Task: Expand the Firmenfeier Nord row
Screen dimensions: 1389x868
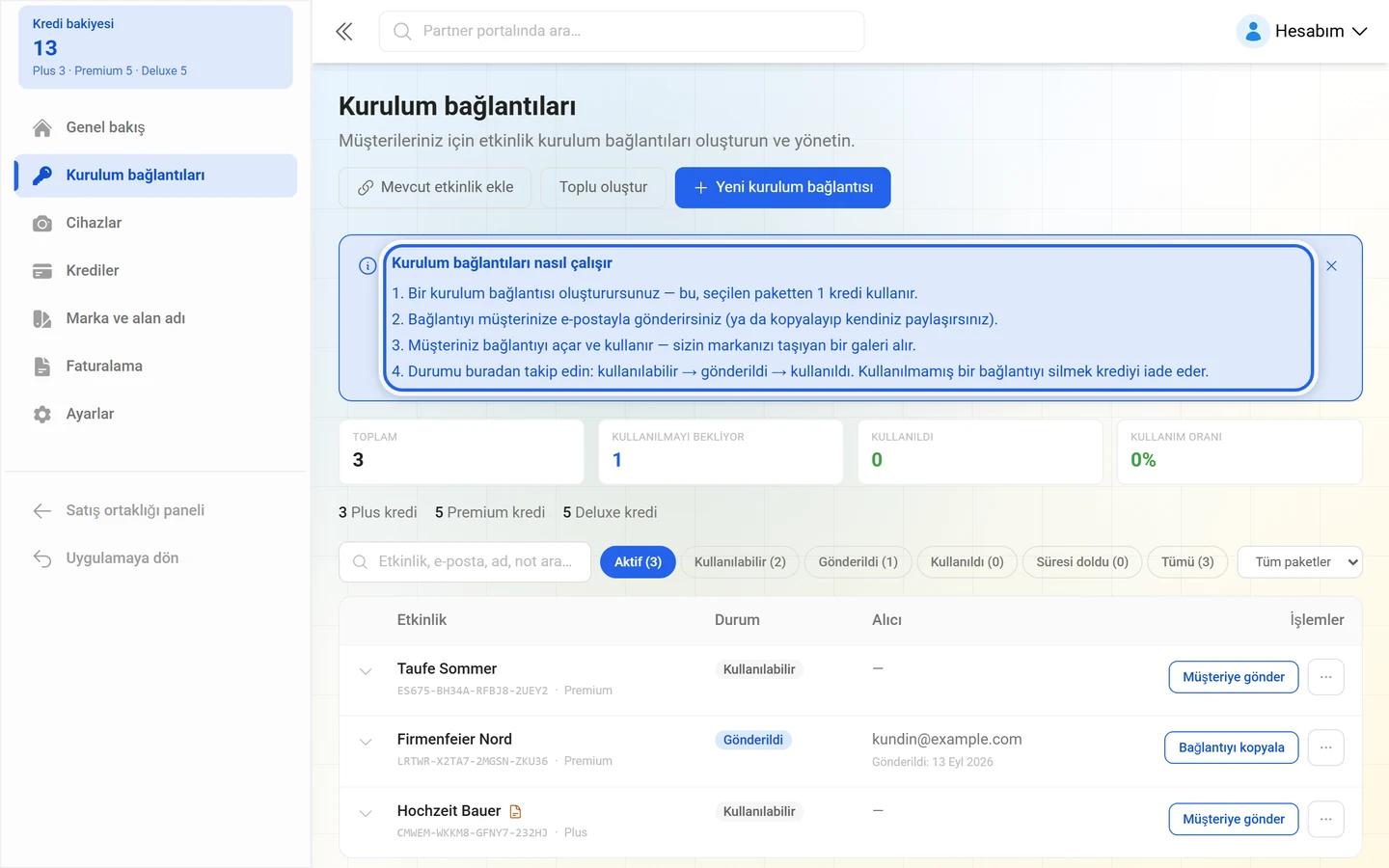Action: click(366, 742)
